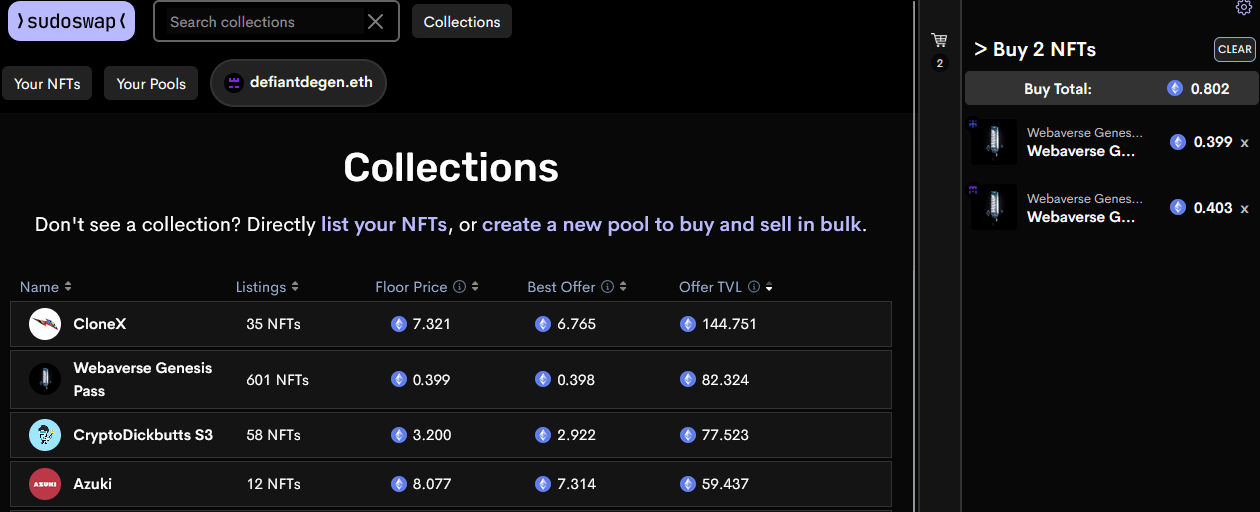Go to Your Pools
The height and width of the screenshot is (512, 1260).
(151, 83)
